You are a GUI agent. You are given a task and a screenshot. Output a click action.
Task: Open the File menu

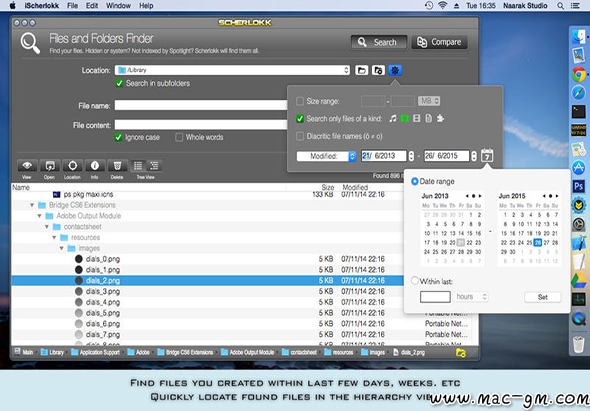(73, 6)
